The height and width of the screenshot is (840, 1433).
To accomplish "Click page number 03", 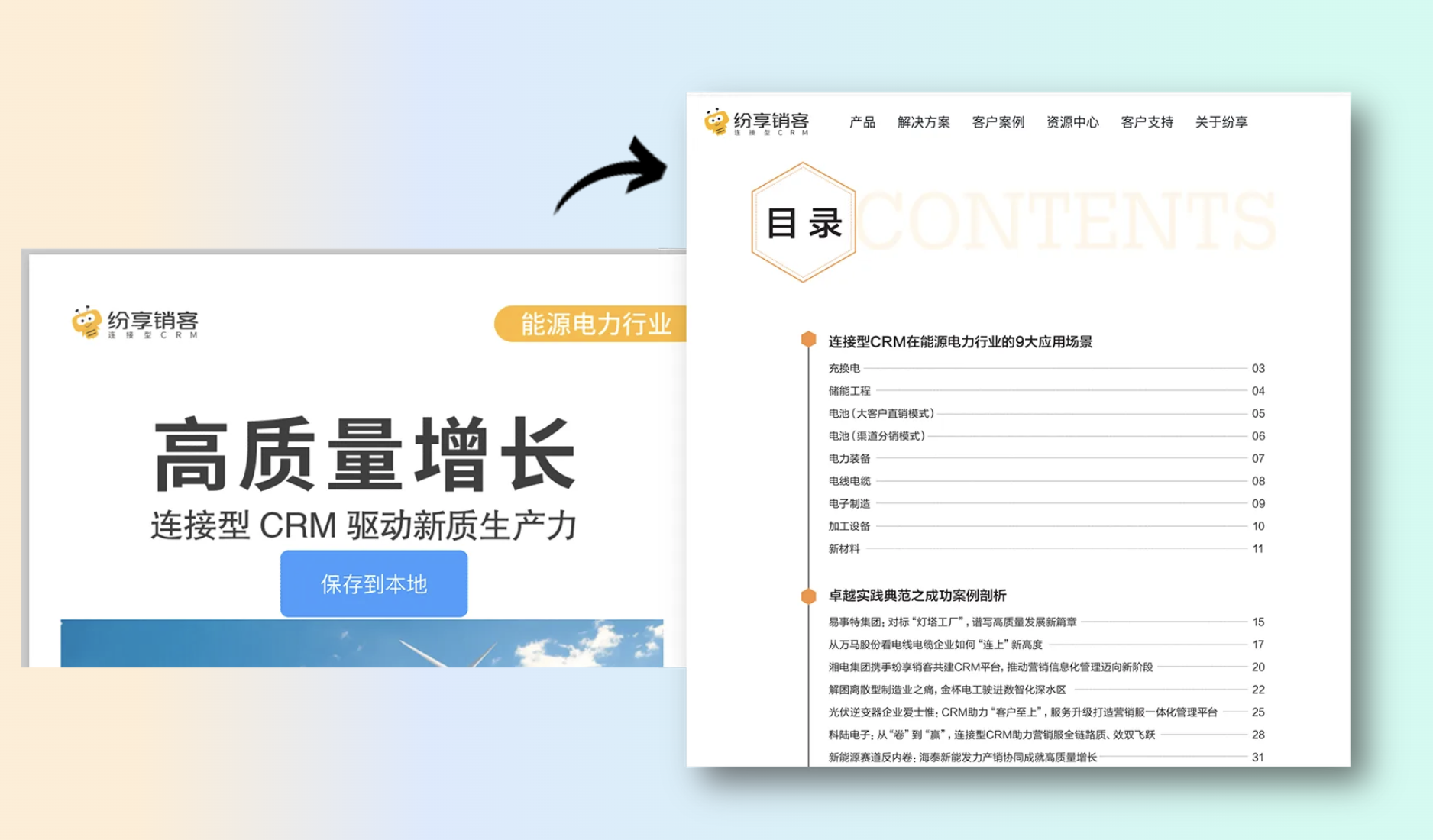I will pyautogui.click(x=1258, y=368).
